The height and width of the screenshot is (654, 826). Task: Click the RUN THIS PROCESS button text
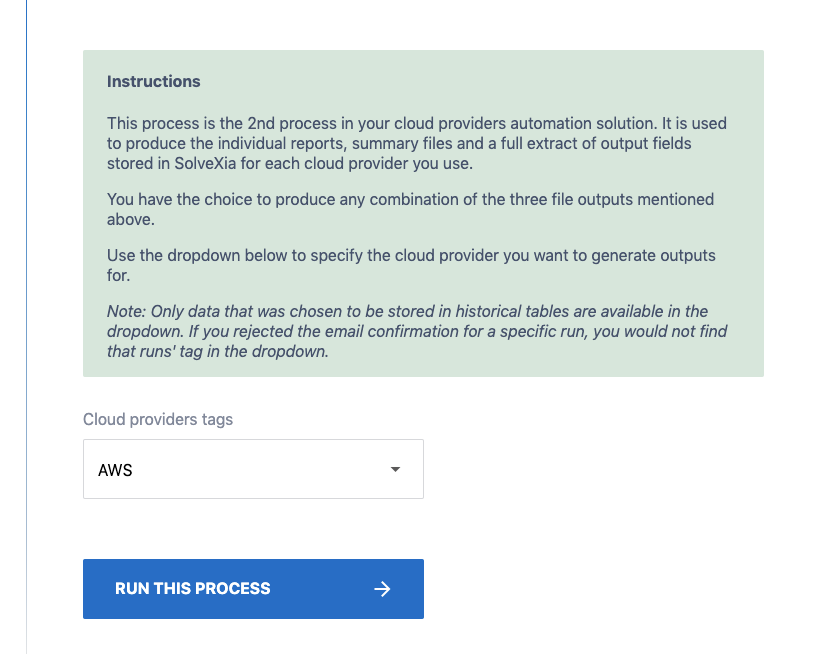(193, 589)
